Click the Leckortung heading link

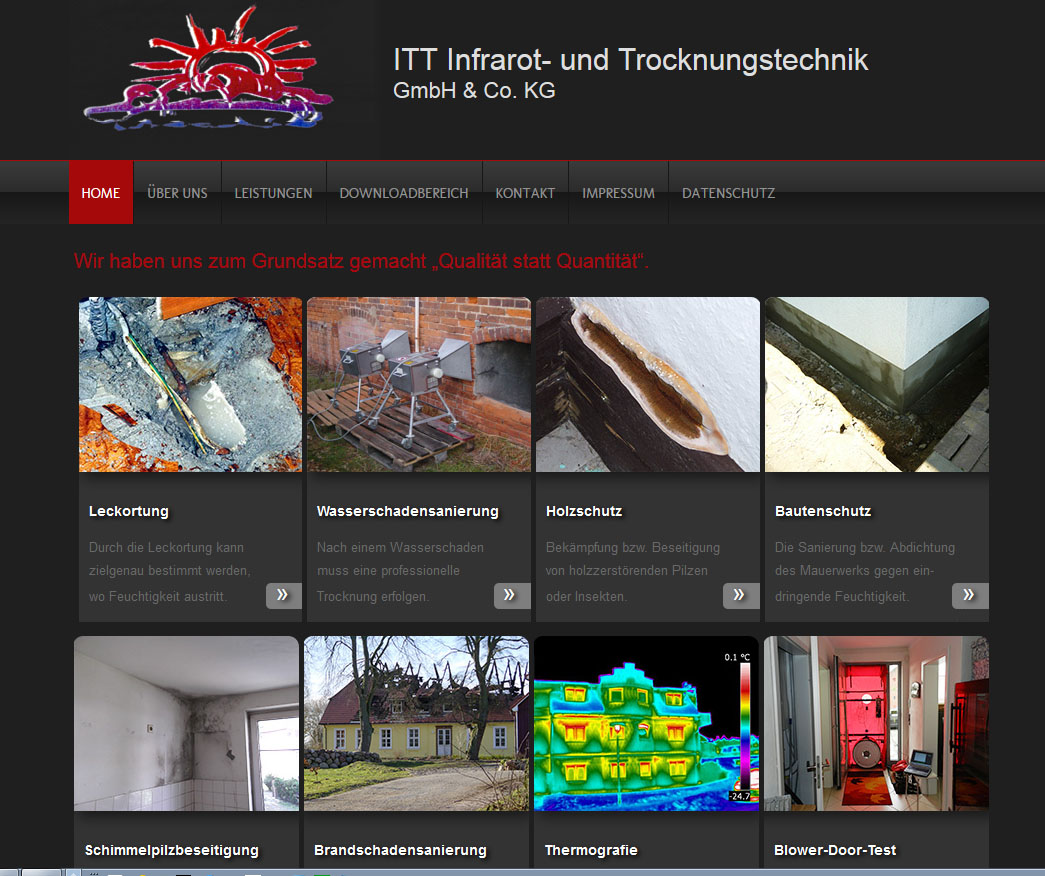point(129,511)
